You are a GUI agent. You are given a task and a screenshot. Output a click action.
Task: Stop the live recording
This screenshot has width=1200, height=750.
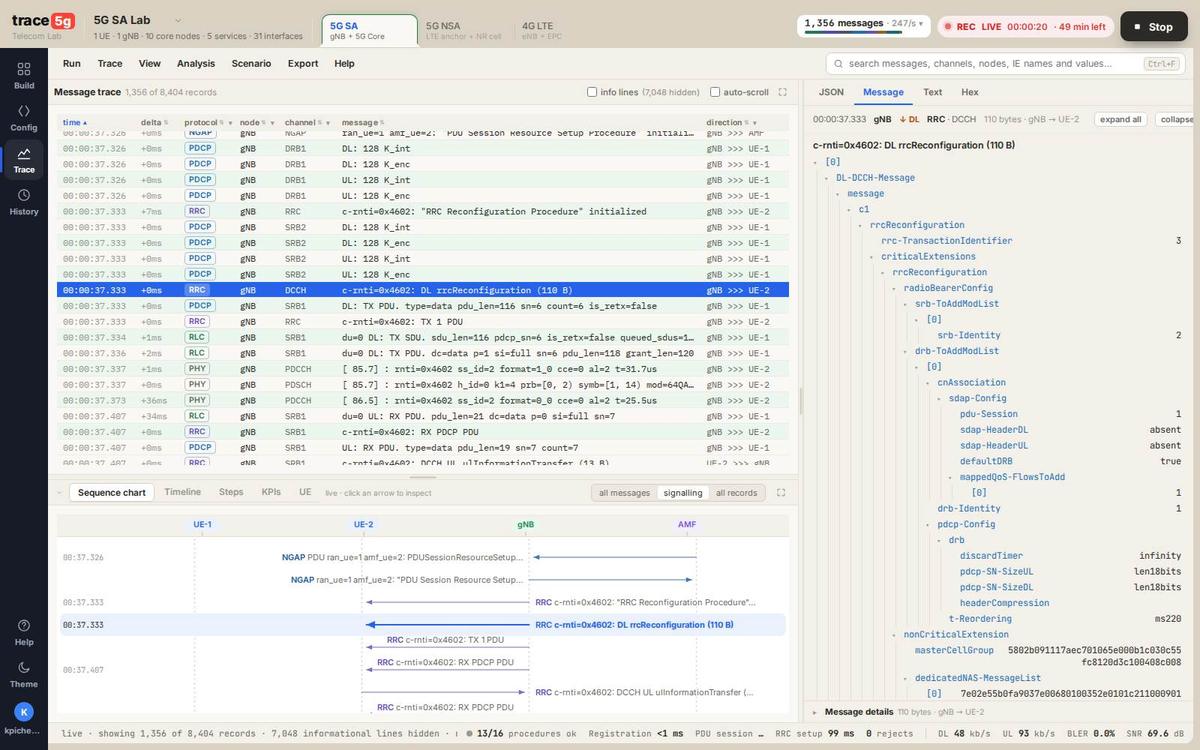(x=1153, y=27)
